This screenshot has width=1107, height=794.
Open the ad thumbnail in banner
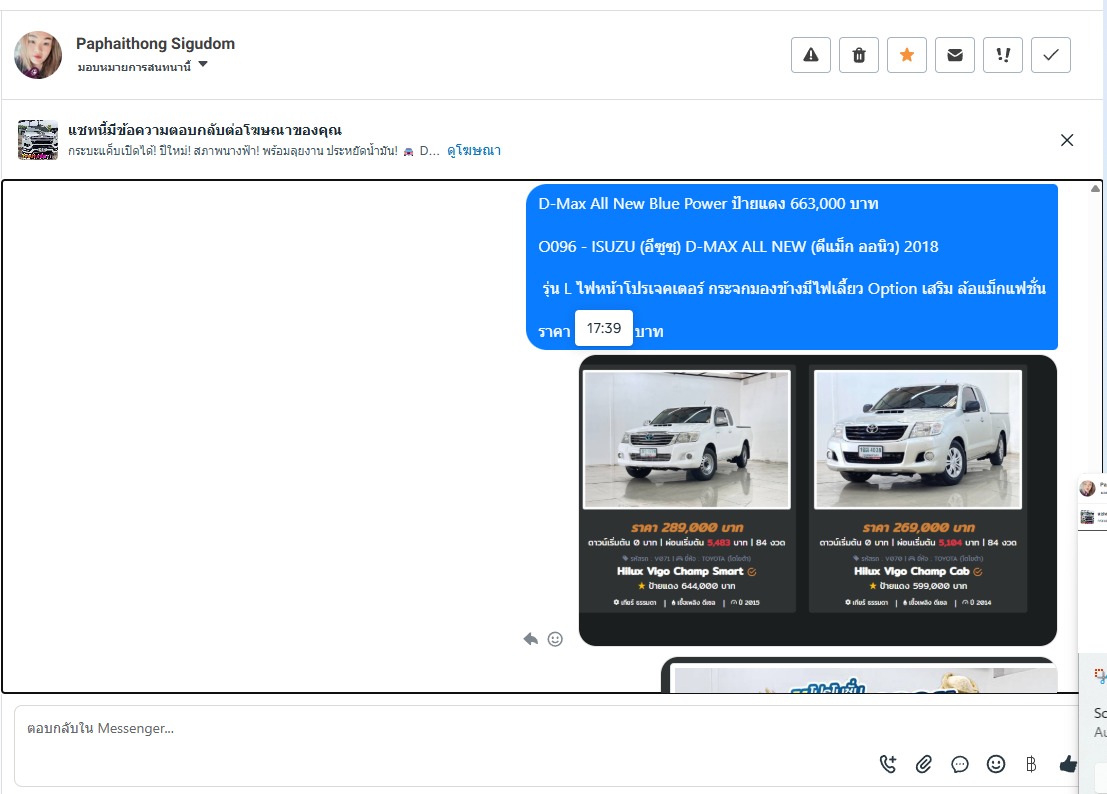pyautogui.click(x=38, y=140)
